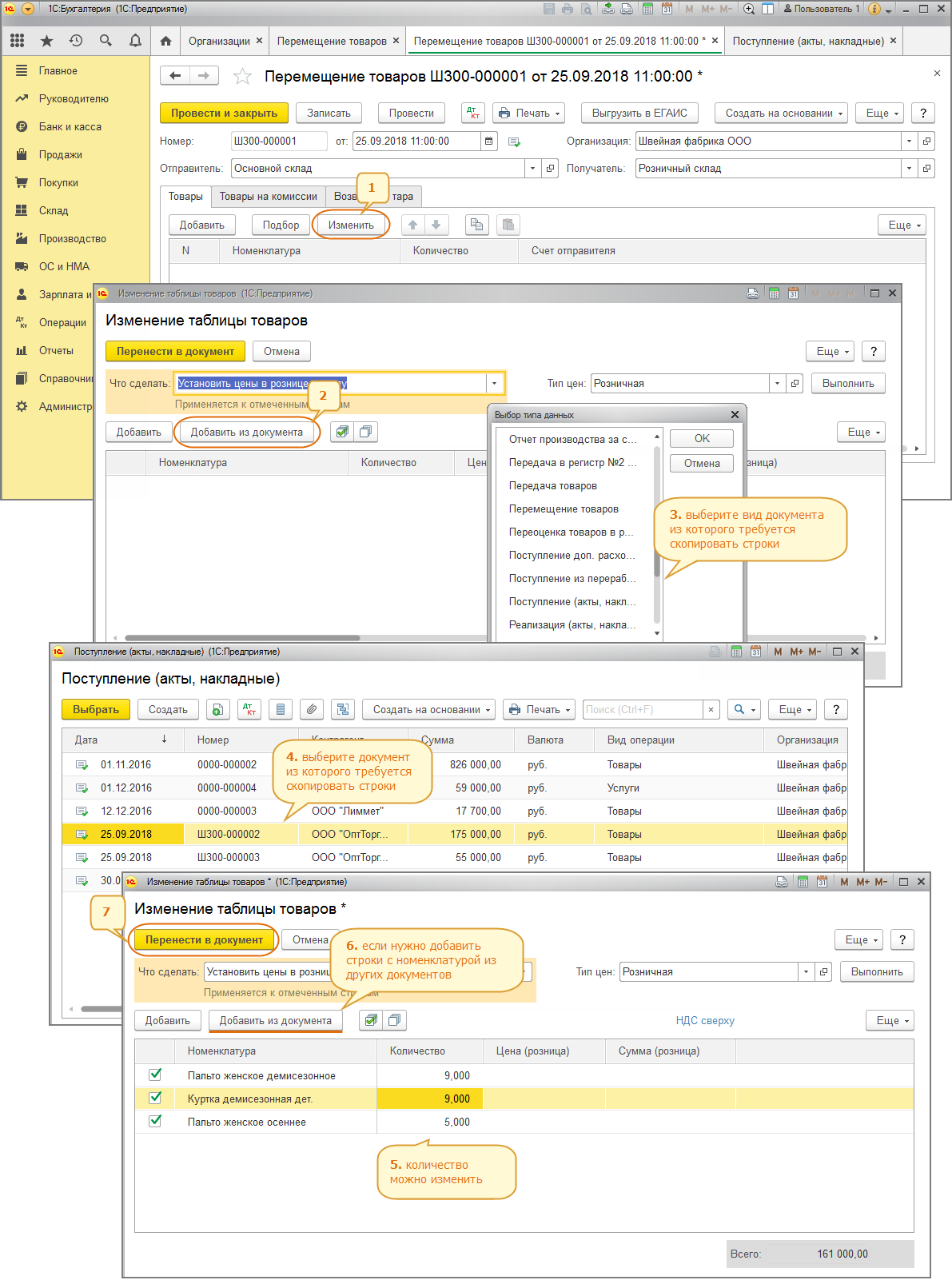Click the search magnifier in top toolbar
The image size is (952, 1280).
tap(106, 41)
